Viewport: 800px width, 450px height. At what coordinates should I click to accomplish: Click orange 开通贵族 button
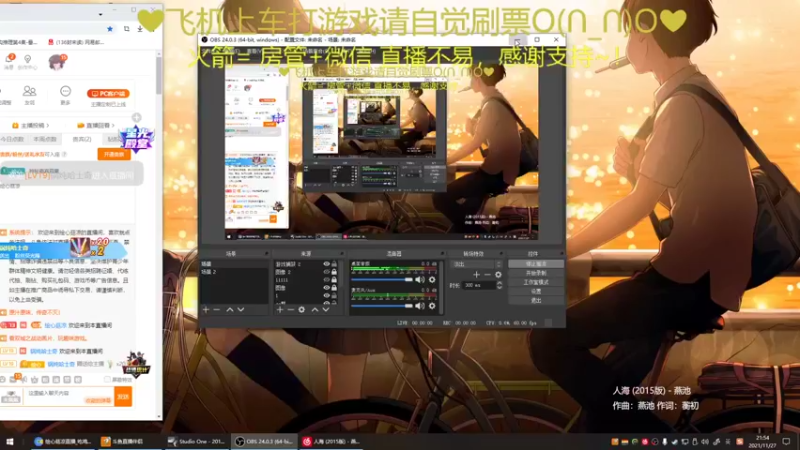[x=114, y=155]
